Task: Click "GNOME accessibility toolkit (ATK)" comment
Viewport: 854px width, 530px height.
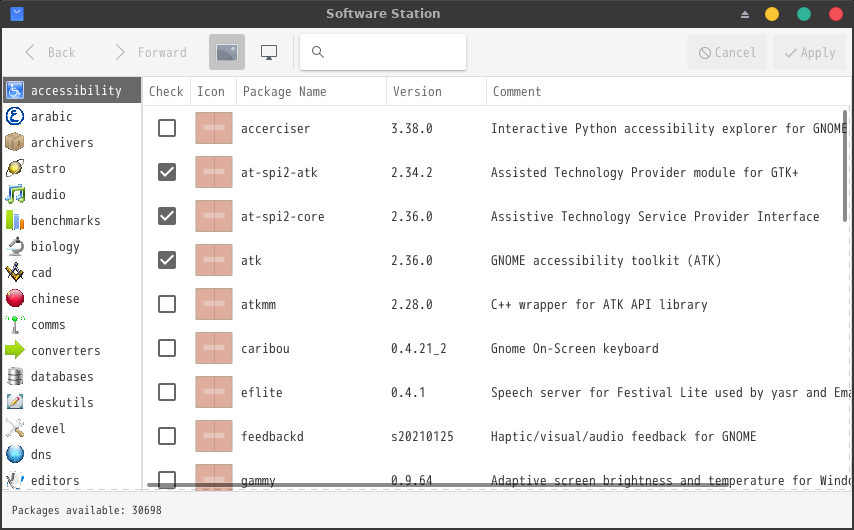Action: pos(606,260)
